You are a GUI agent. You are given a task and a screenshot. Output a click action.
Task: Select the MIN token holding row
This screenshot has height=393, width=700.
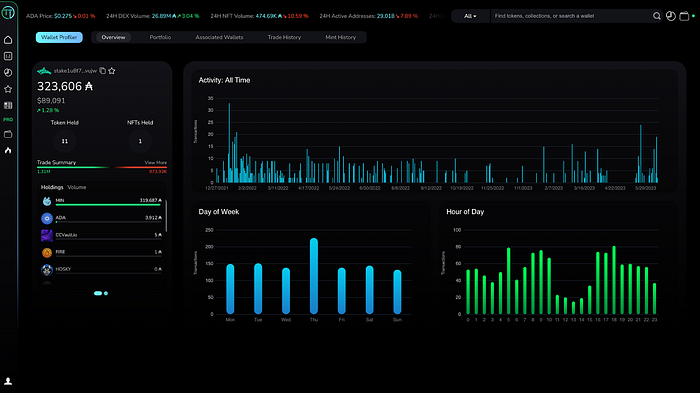click(102, 201)
